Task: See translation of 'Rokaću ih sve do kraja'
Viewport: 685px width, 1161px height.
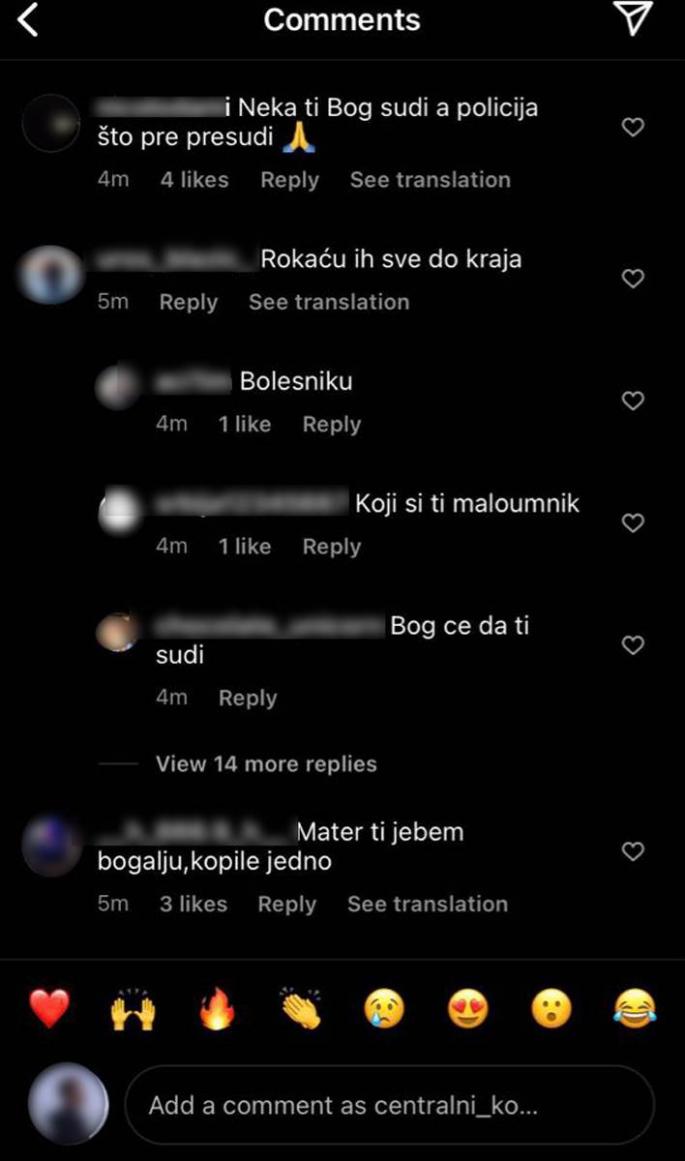Action: (x=329, y=301)
